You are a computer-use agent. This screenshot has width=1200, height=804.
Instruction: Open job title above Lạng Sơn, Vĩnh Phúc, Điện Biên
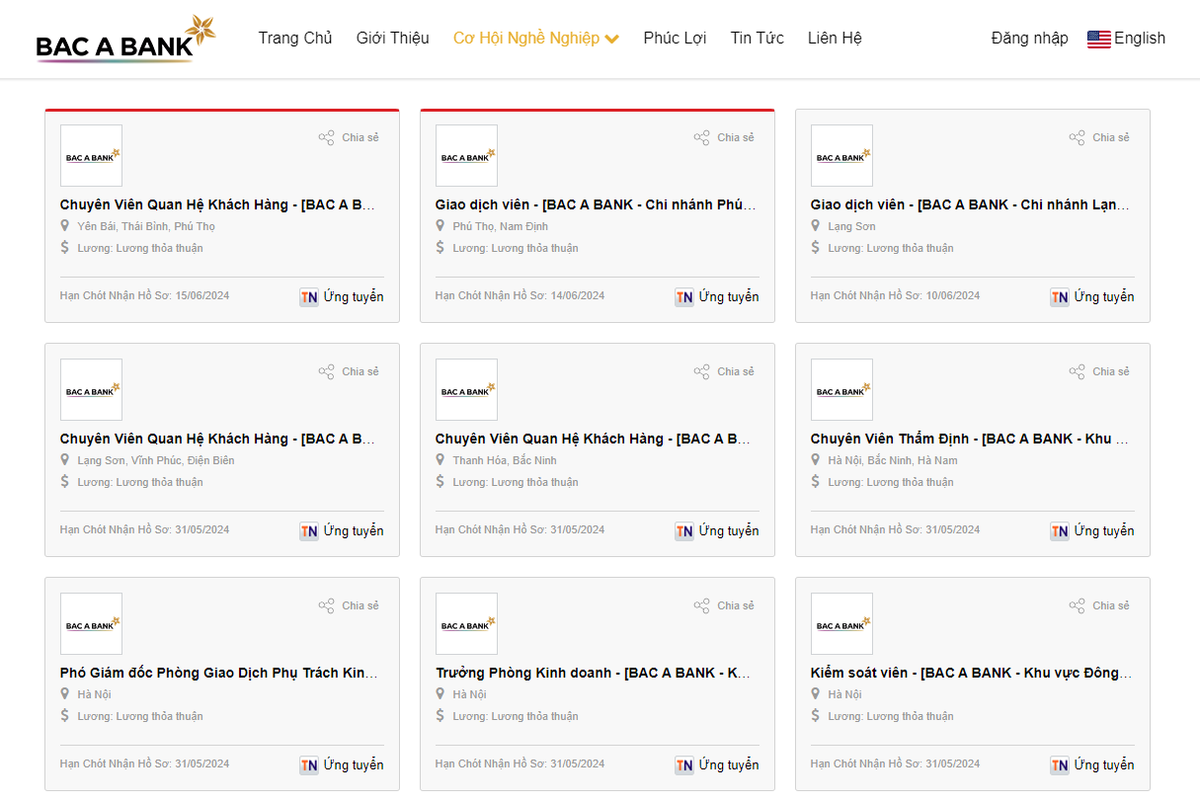pos(218,438)
